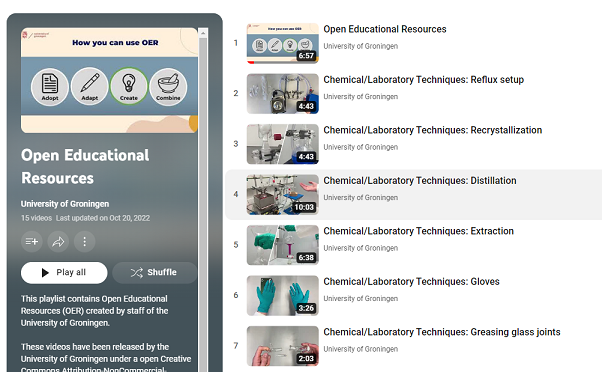Click University of Groningen under first video
Image resolution: width=602 pixels, height=372 pixels.
click(x=361, y=46)
